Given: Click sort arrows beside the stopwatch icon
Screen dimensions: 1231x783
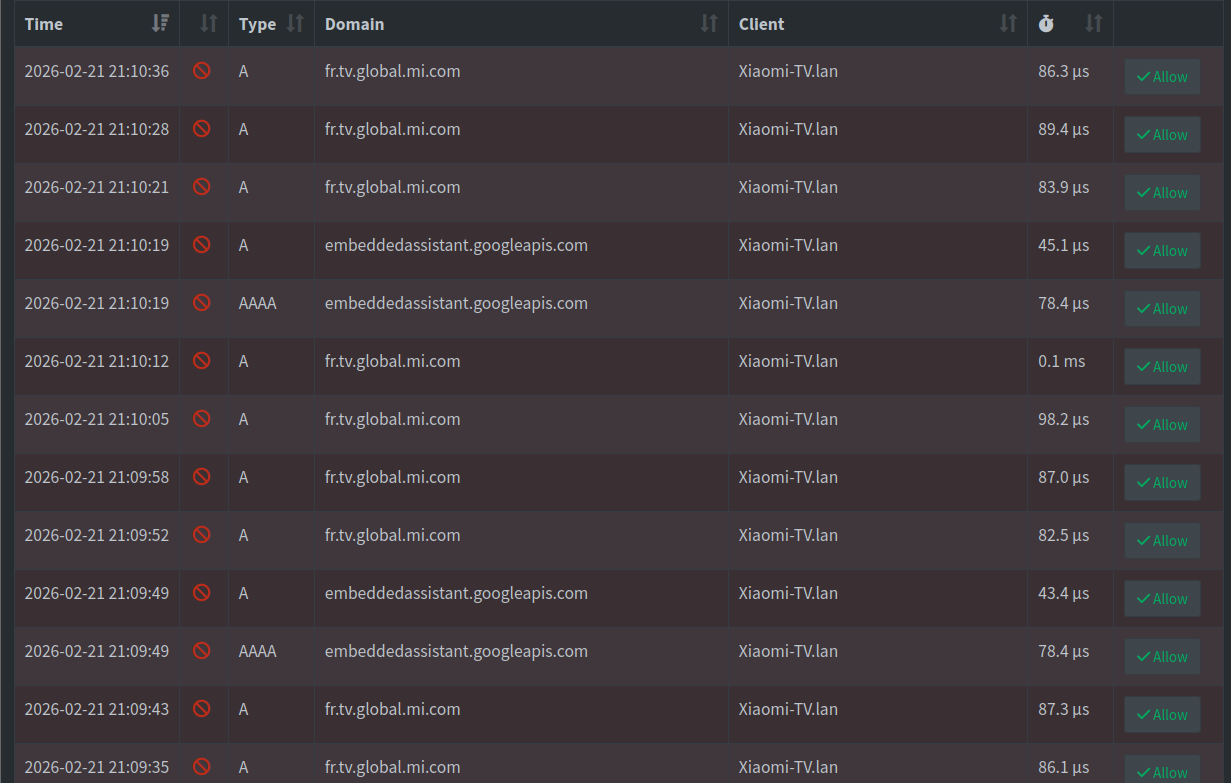Looking at the screenshot, I should click(1094, 24).
